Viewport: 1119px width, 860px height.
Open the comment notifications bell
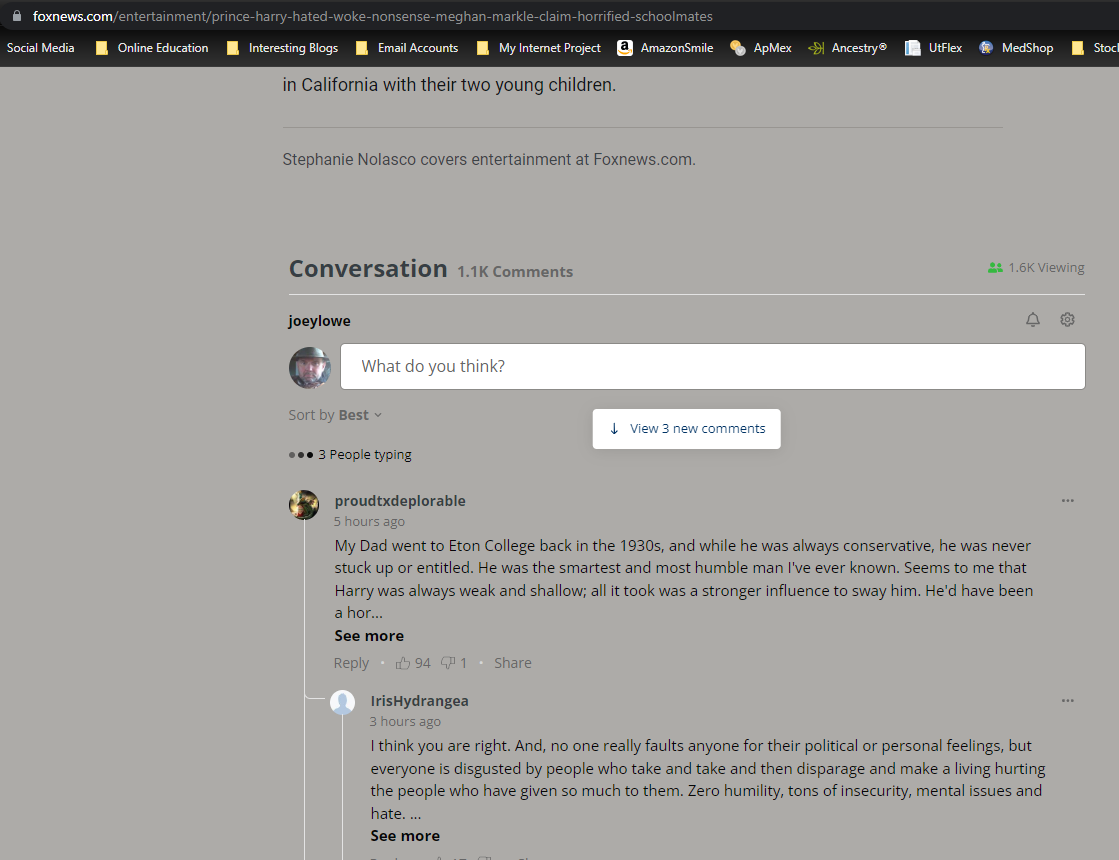pyautogui.click(x=1033, y=319)
